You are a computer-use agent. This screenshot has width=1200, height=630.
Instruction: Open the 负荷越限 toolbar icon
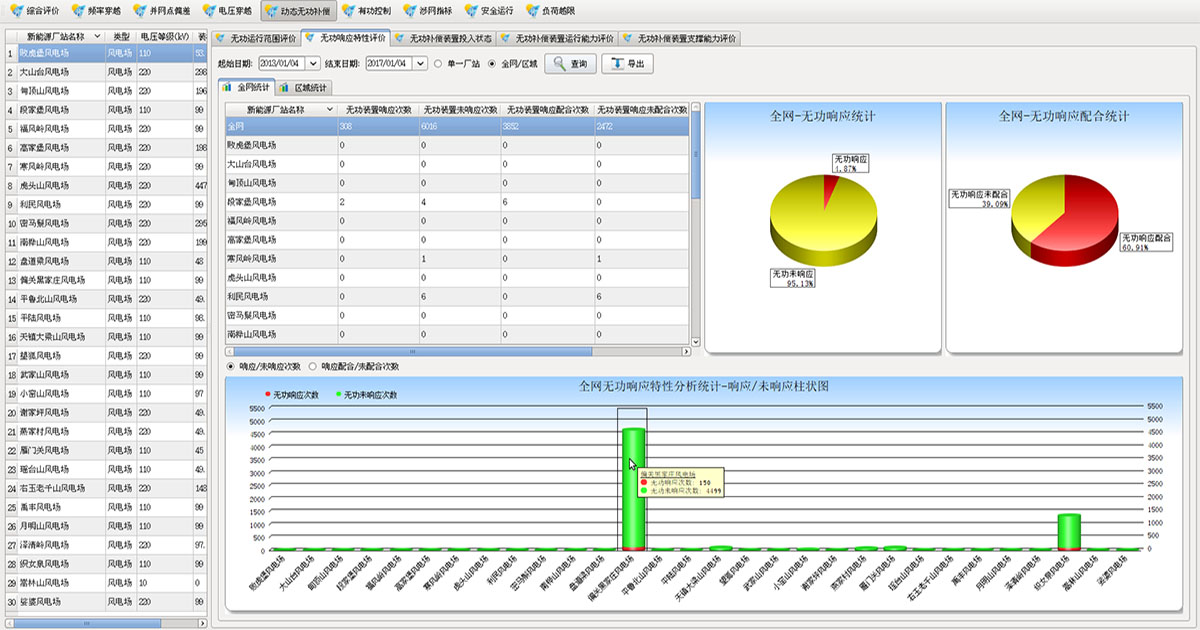pyautogui.click(x=531, y=11)
